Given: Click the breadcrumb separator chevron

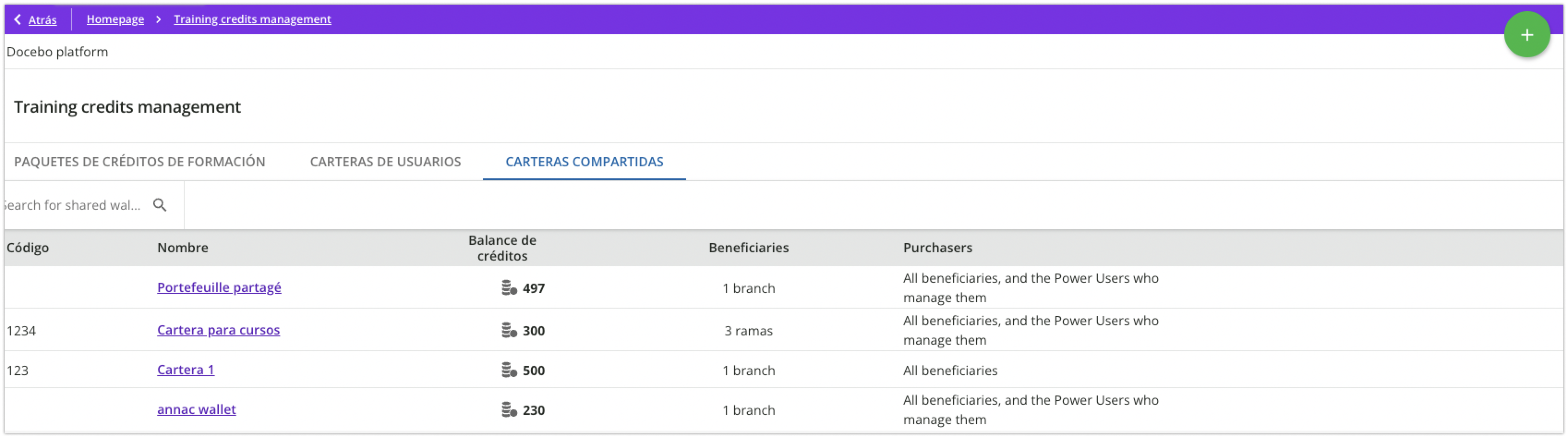Looking at the screenshot, I should (x=158, y=19).
